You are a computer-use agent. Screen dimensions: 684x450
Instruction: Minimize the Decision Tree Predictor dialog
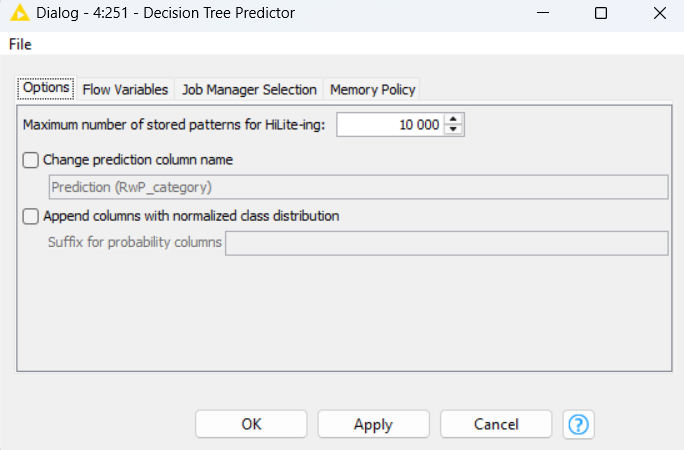[x=541, y=14]
